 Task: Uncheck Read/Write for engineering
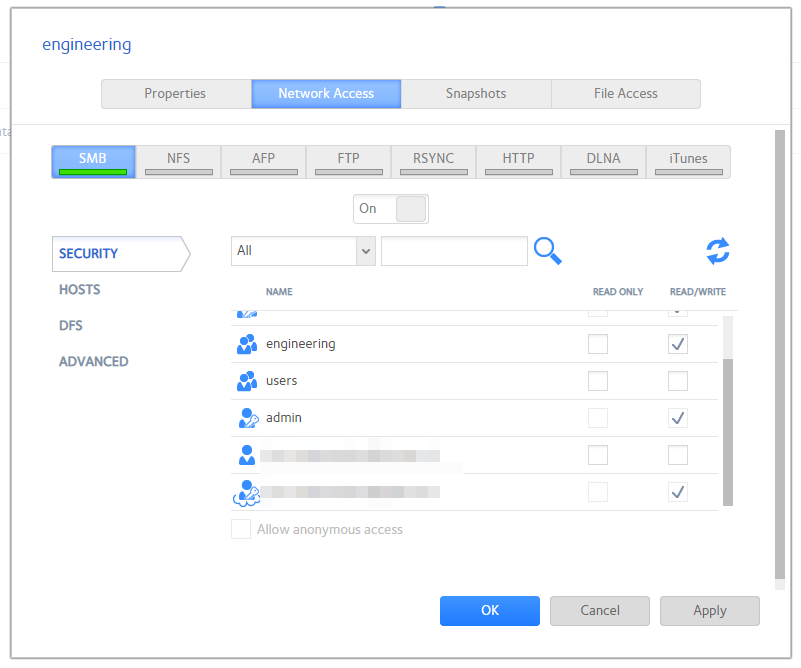677,344
